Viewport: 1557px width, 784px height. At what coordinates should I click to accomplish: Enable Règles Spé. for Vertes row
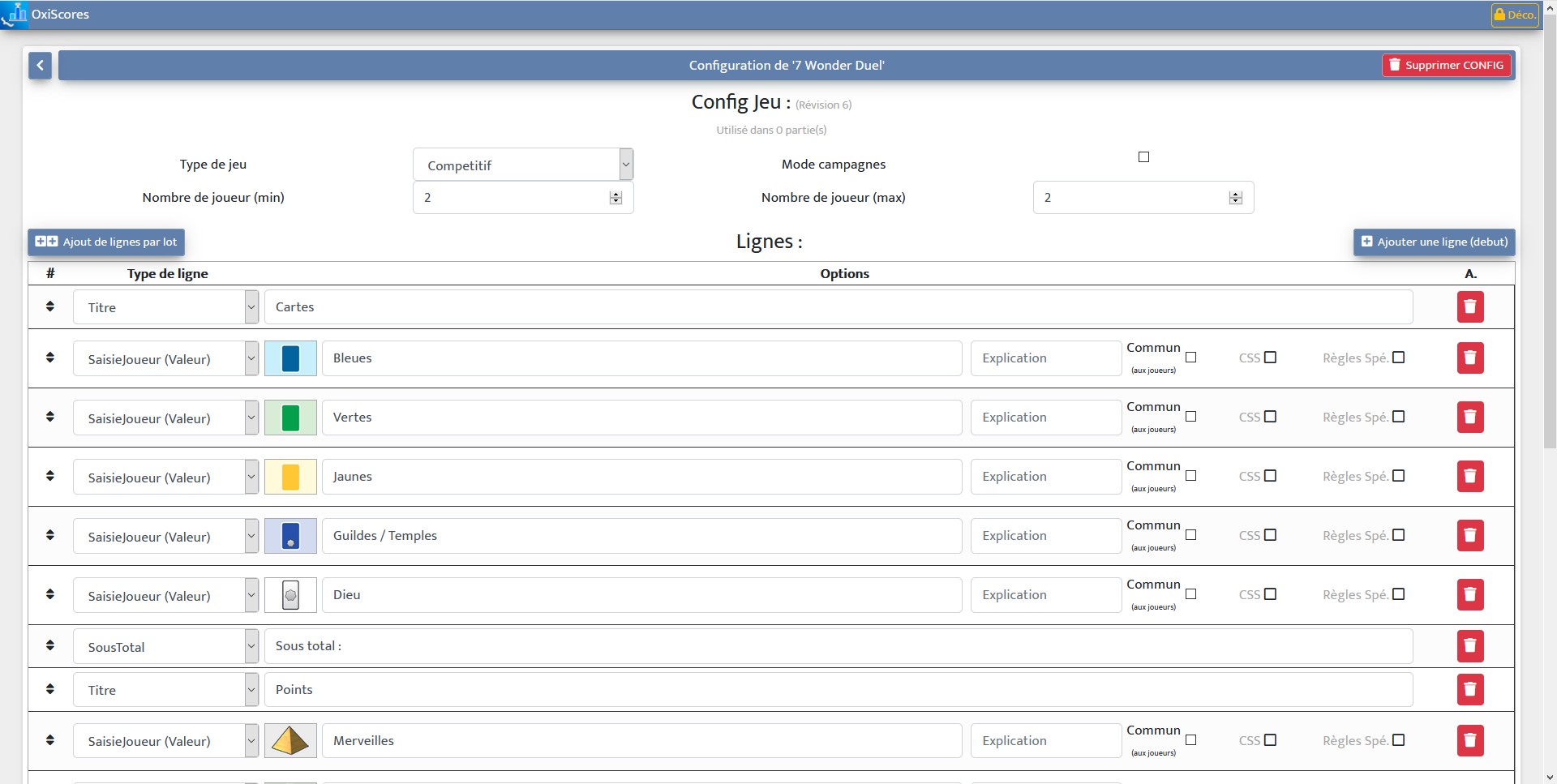click(1398, 417)
